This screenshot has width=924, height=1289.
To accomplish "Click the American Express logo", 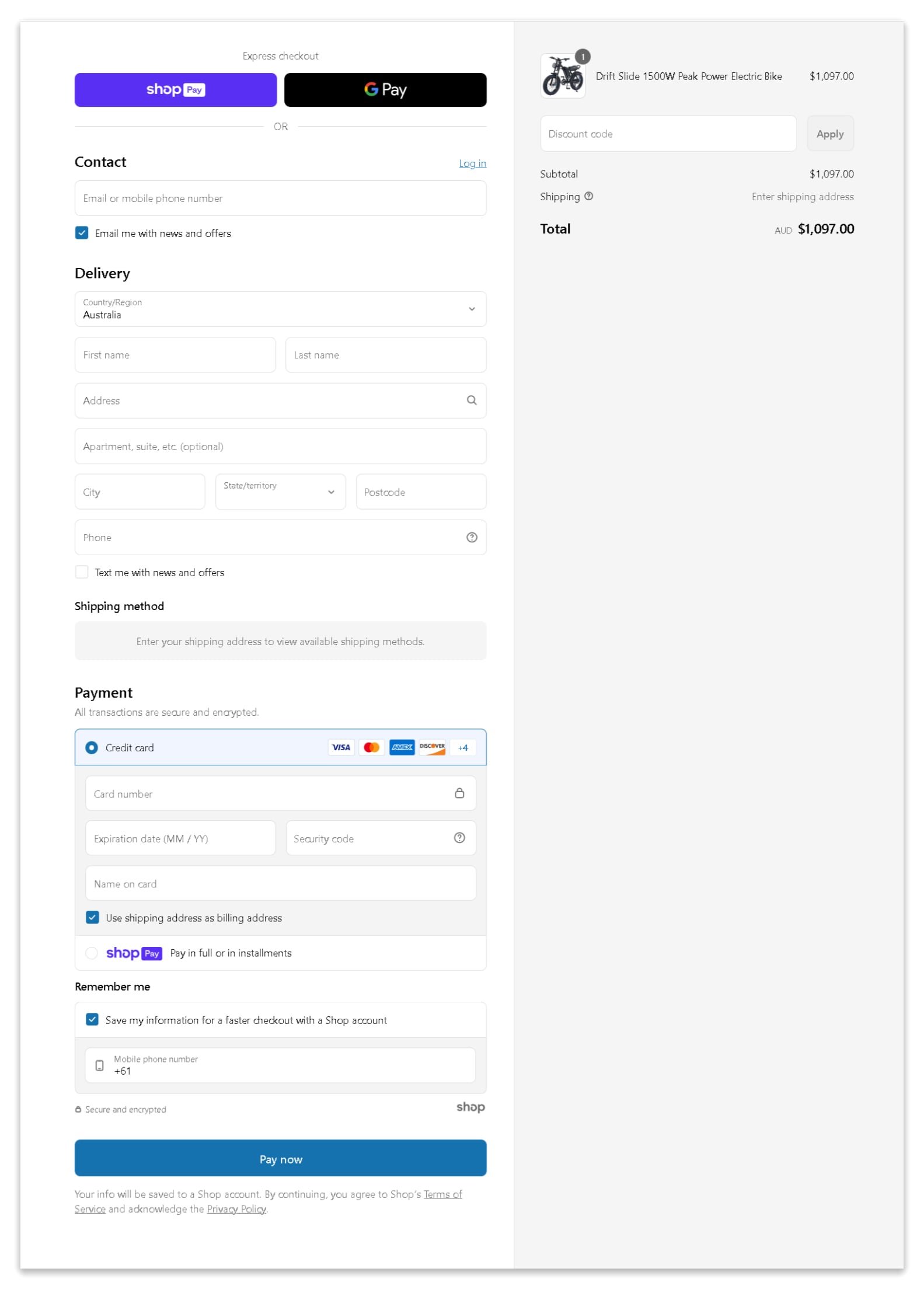I will (402, 747).
